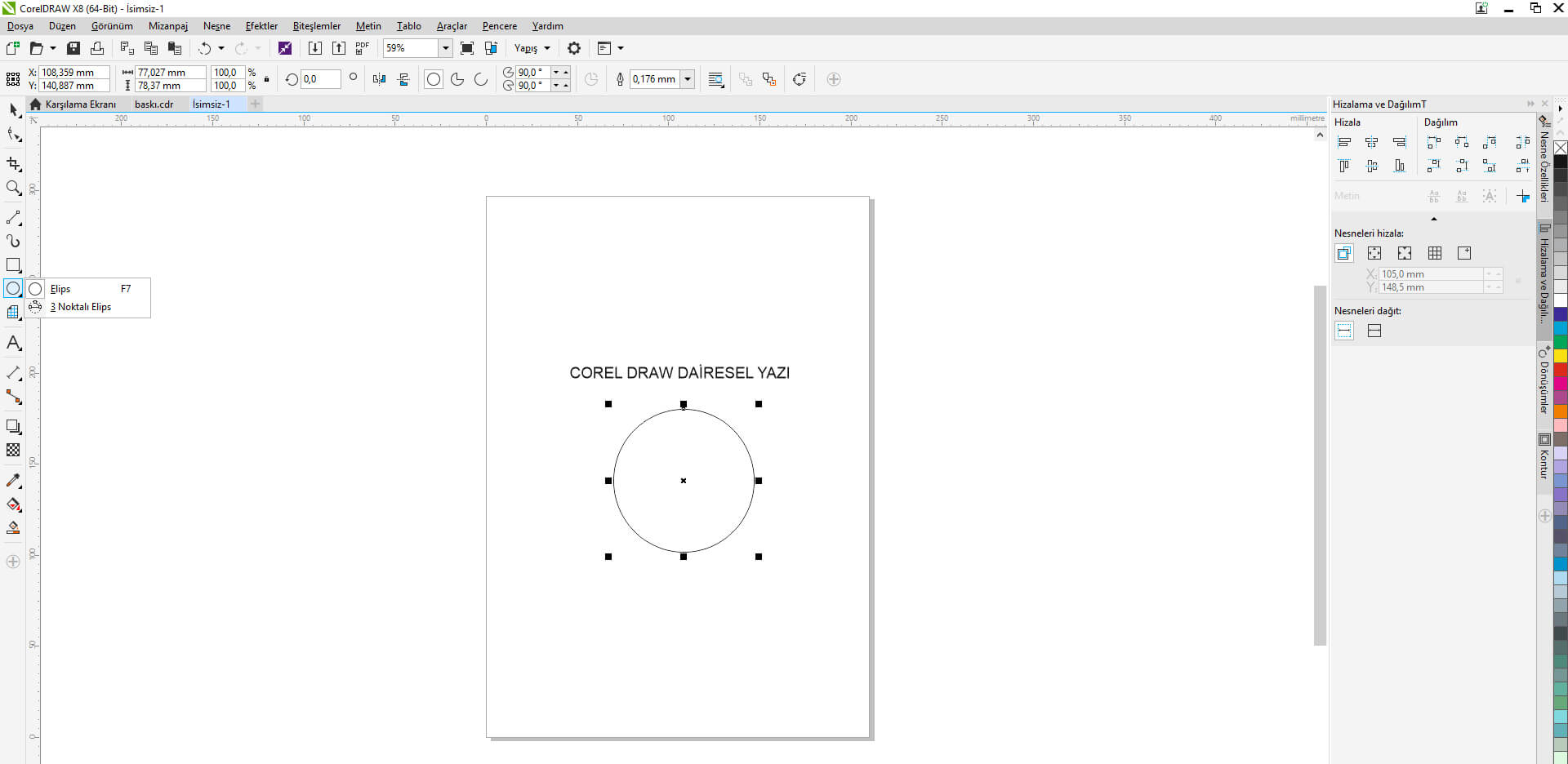
Task: Select the Crop tool
Action: coord(13,164)
